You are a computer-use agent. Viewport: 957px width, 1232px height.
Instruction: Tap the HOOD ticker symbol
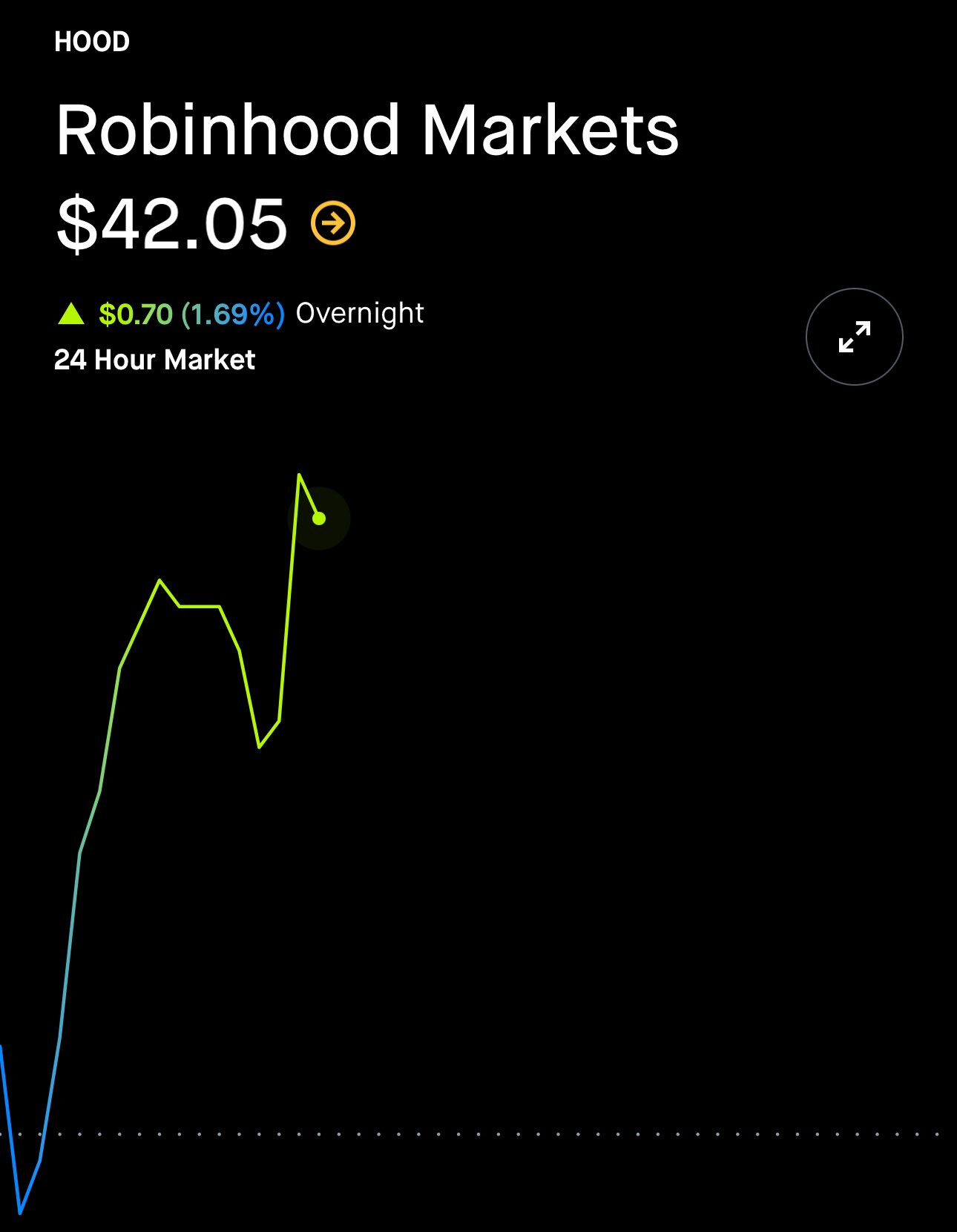(x=92, y=42)
